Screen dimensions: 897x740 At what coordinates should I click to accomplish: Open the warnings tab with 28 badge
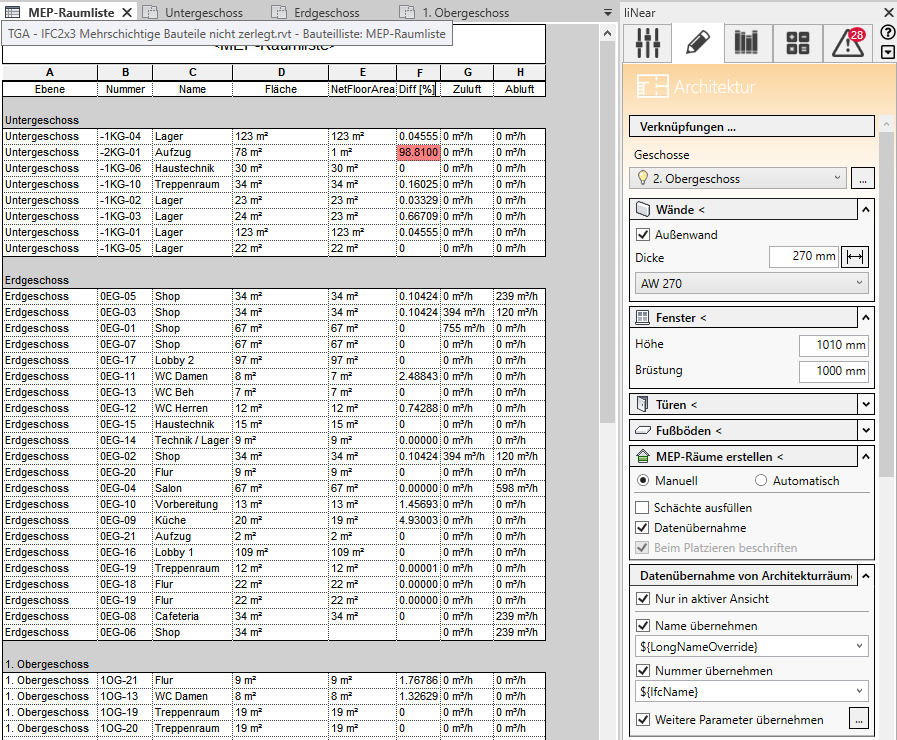846,43
